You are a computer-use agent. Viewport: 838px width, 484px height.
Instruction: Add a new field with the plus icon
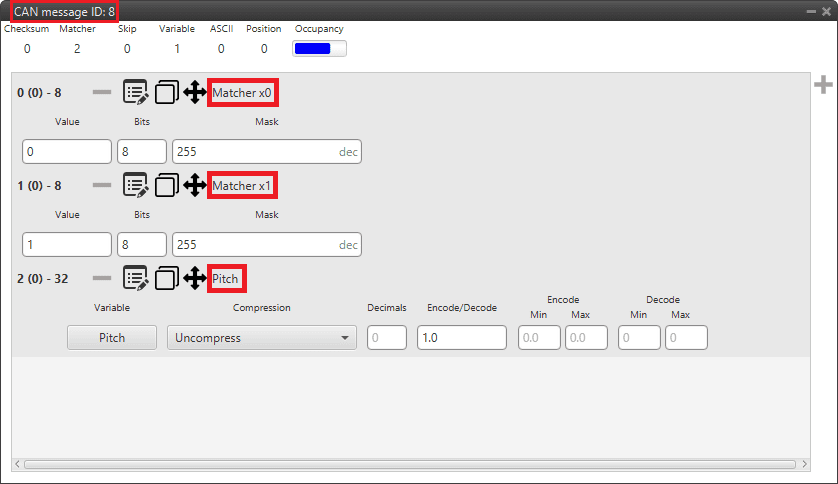click(823, 85)
